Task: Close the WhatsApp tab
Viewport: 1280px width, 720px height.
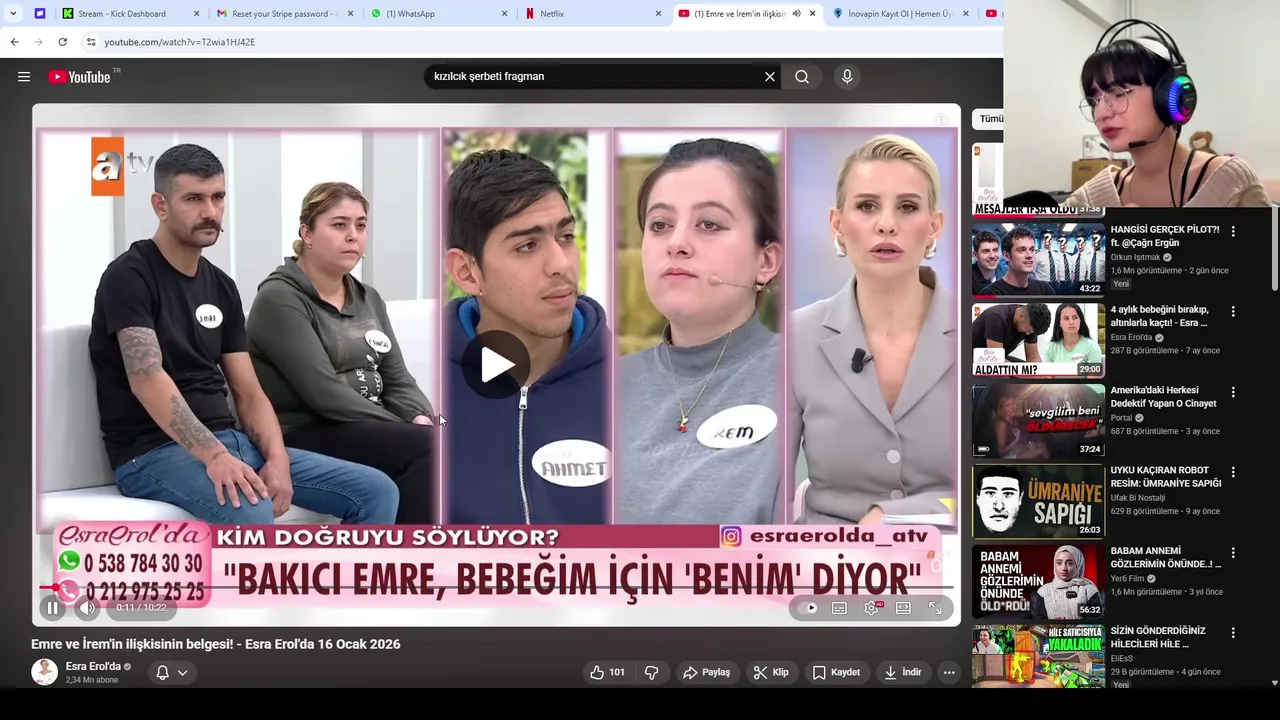Action: click(504, 14)
